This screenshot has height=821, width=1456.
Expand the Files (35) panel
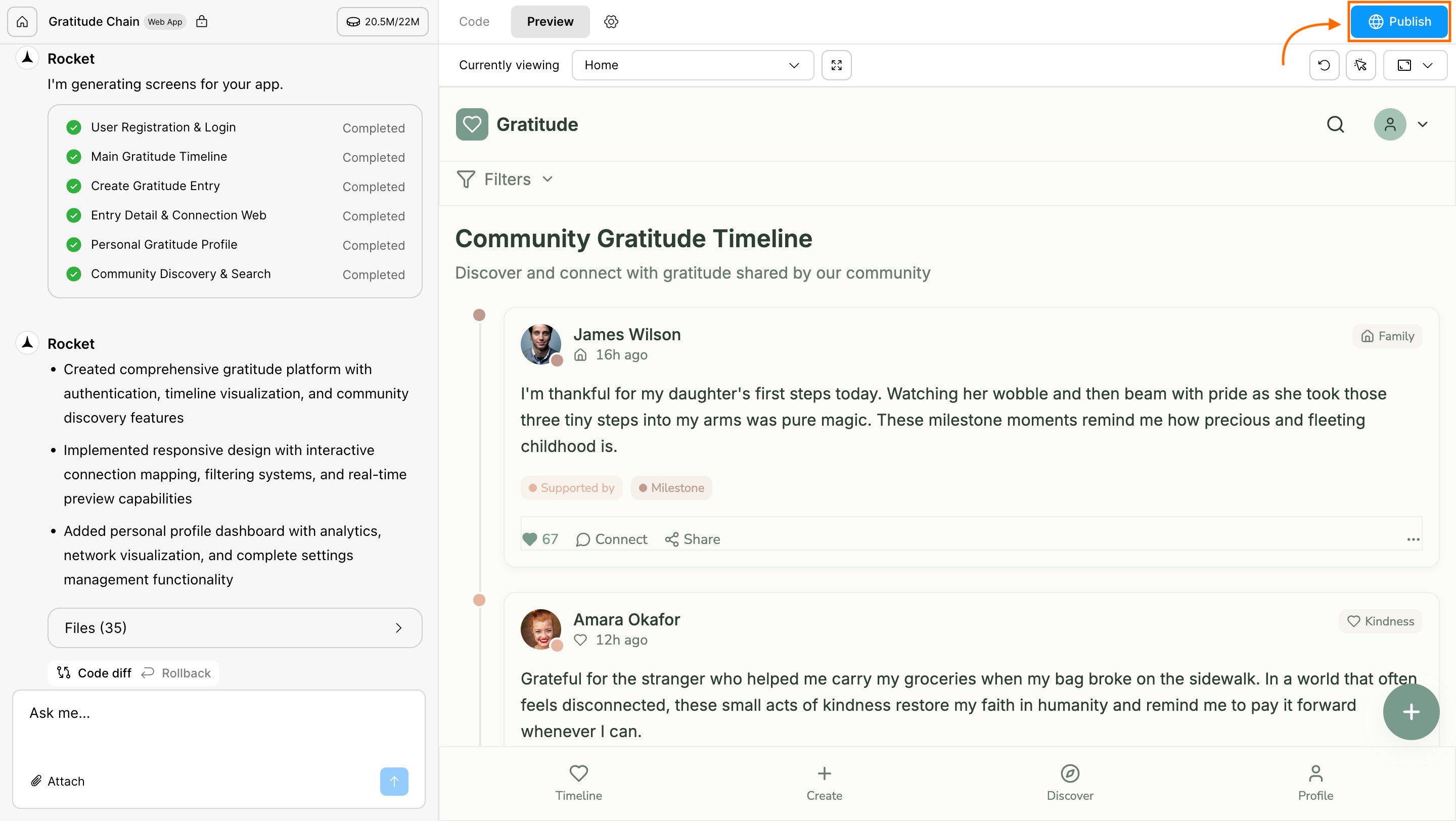click(235, 628)
